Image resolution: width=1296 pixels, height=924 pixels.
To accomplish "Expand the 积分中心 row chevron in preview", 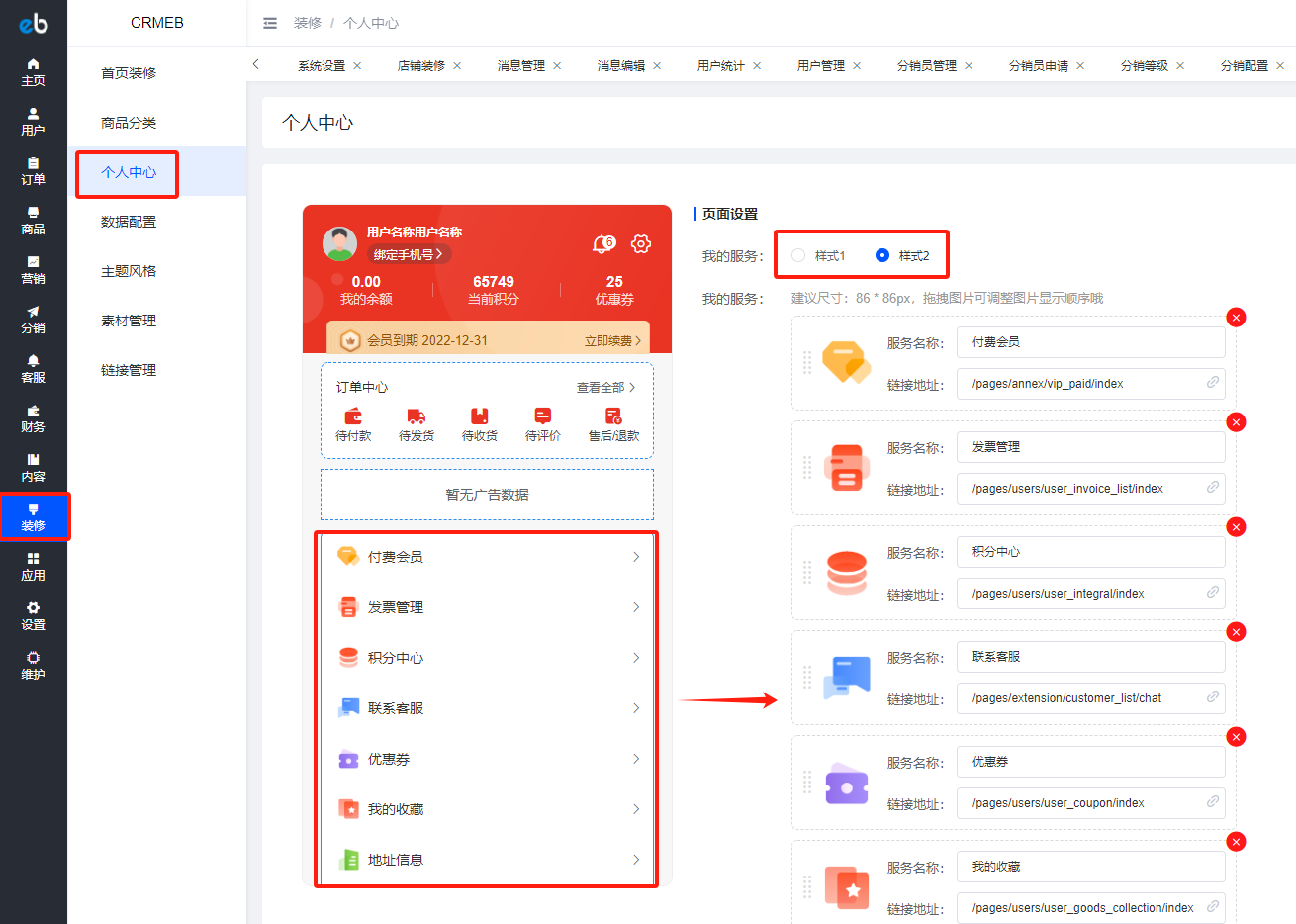I will tap(636, 658).
